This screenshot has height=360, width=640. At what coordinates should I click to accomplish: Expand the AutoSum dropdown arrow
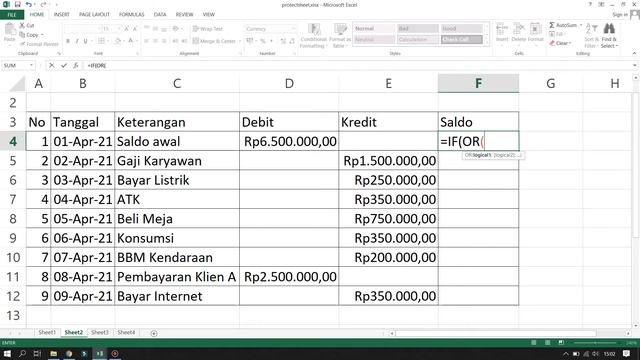coord(581,25)
